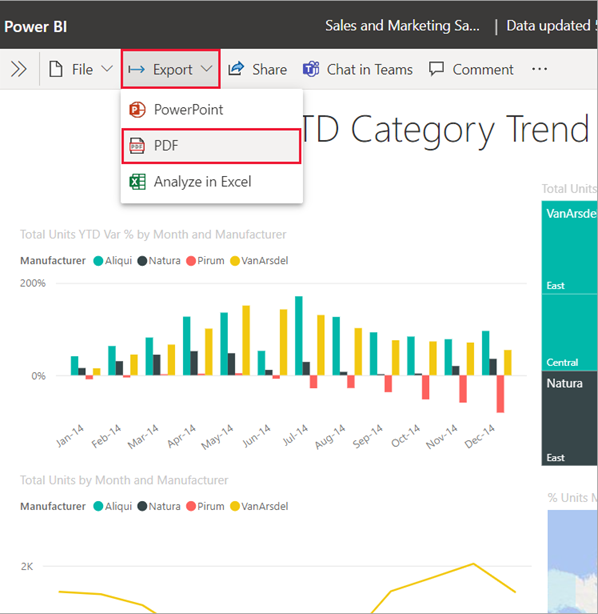
Task: Select PDF from the Export menu
Action: [211, 146]
